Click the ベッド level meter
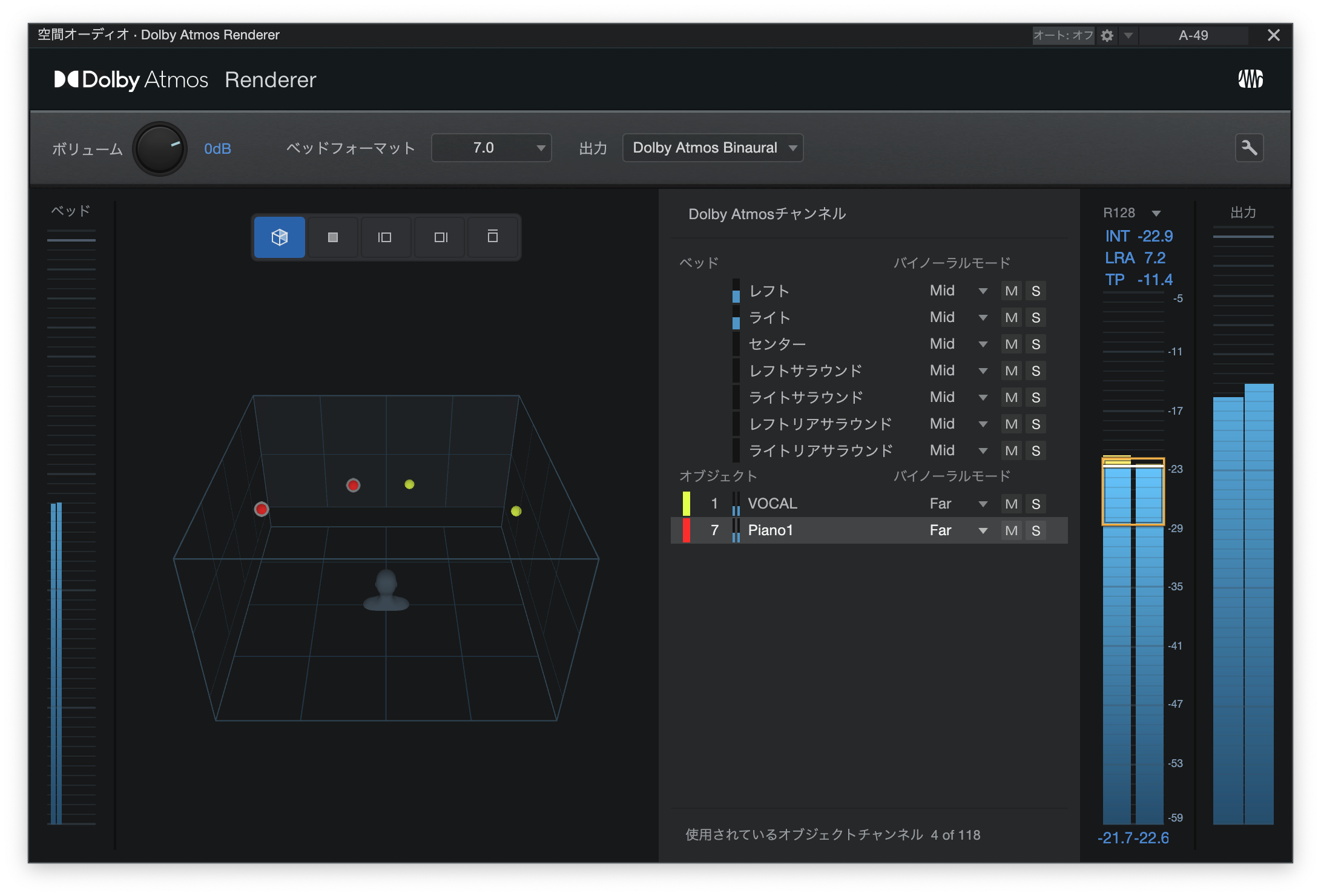 [x=71, y=526]
